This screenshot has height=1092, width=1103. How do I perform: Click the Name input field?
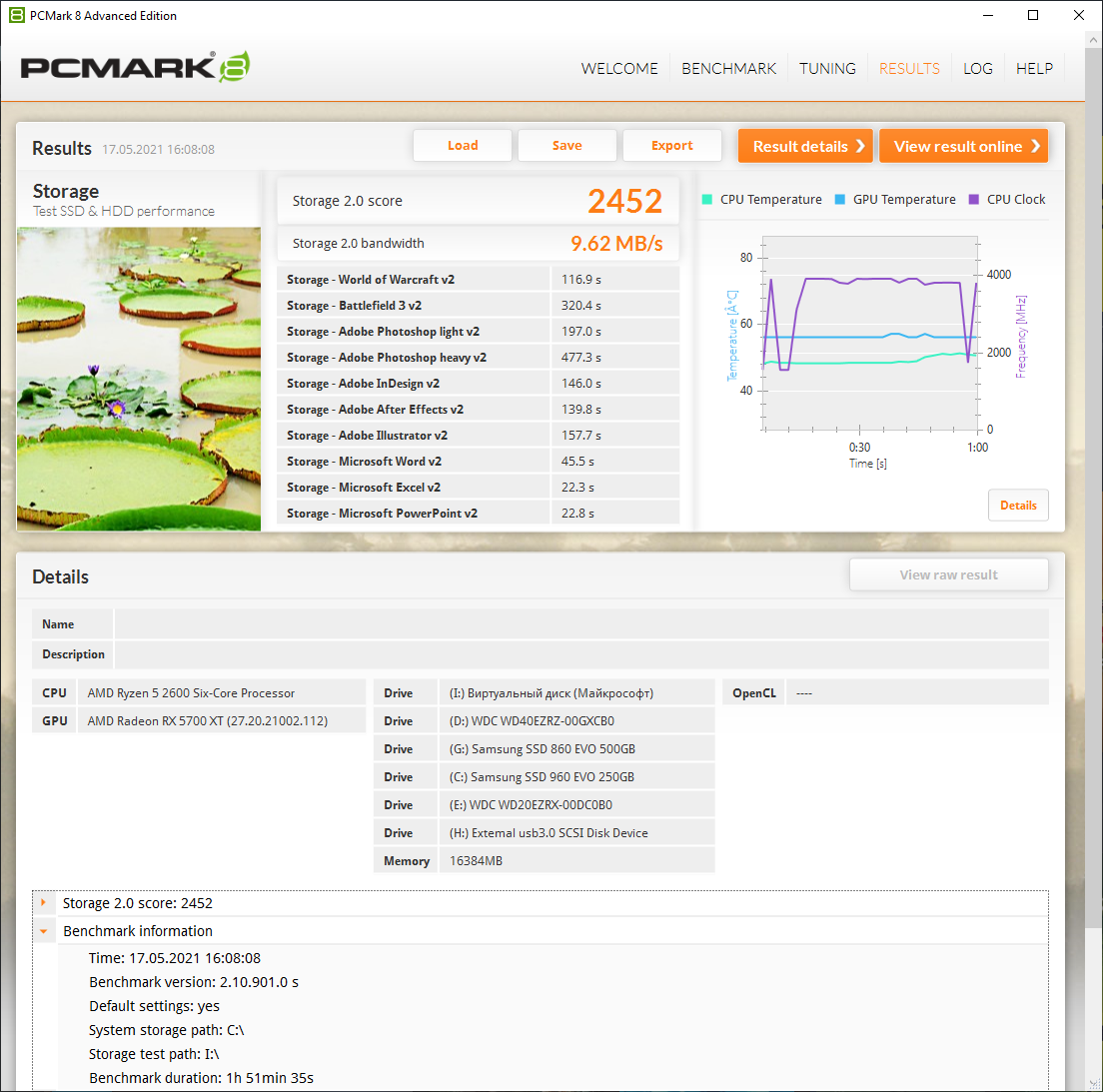[x=581, y=624]
